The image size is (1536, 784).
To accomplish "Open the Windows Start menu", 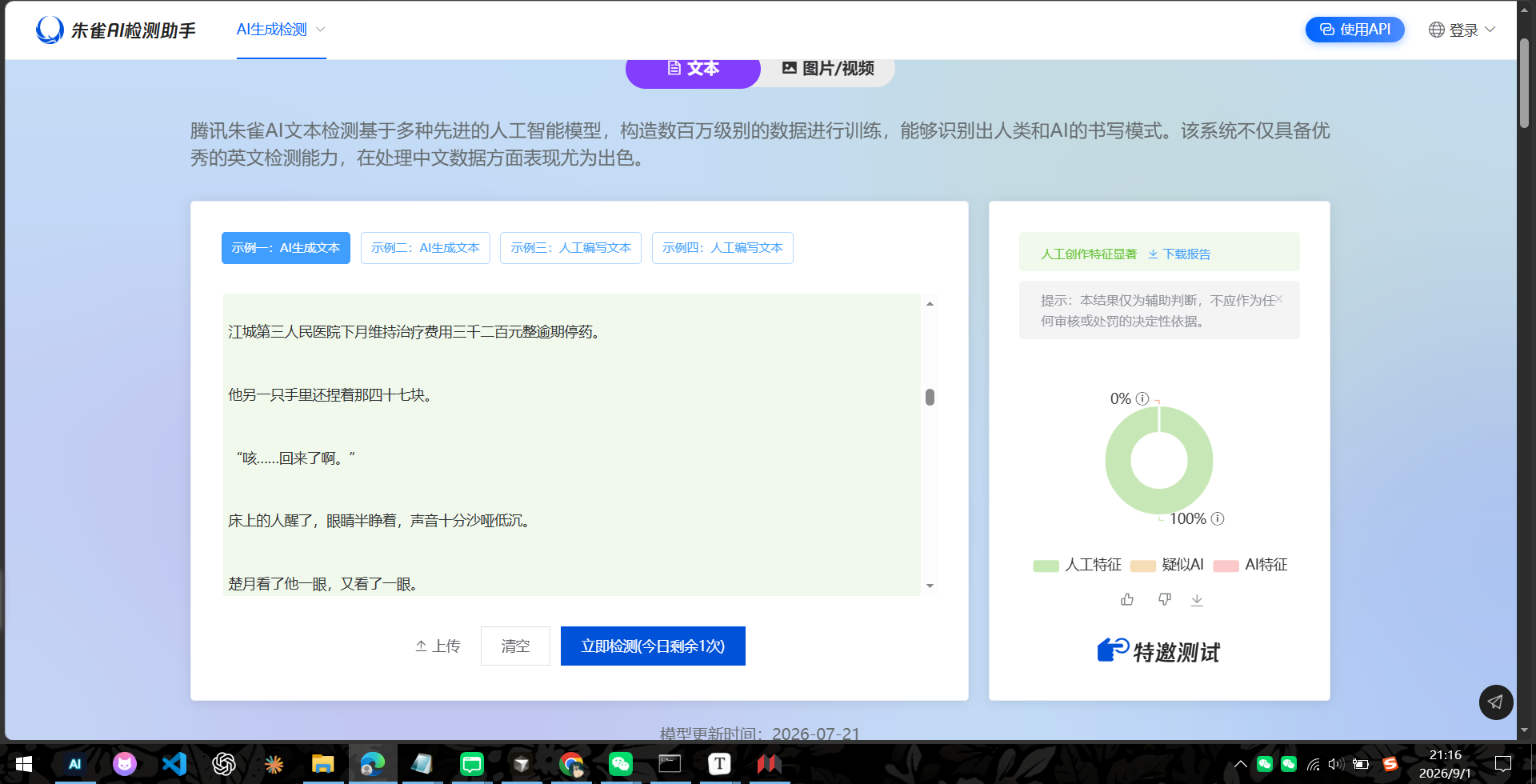I will [24, 764].
